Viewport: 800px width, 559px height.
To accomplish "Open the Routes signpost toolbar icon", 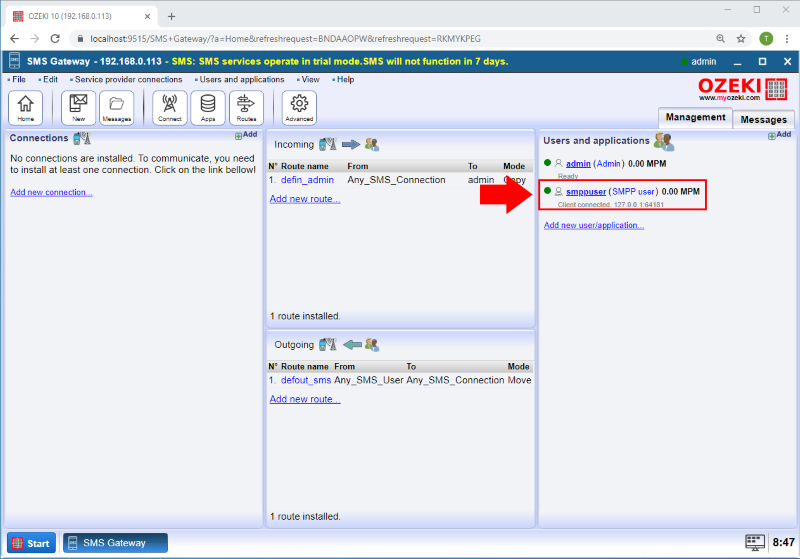I will click(246, 108).
